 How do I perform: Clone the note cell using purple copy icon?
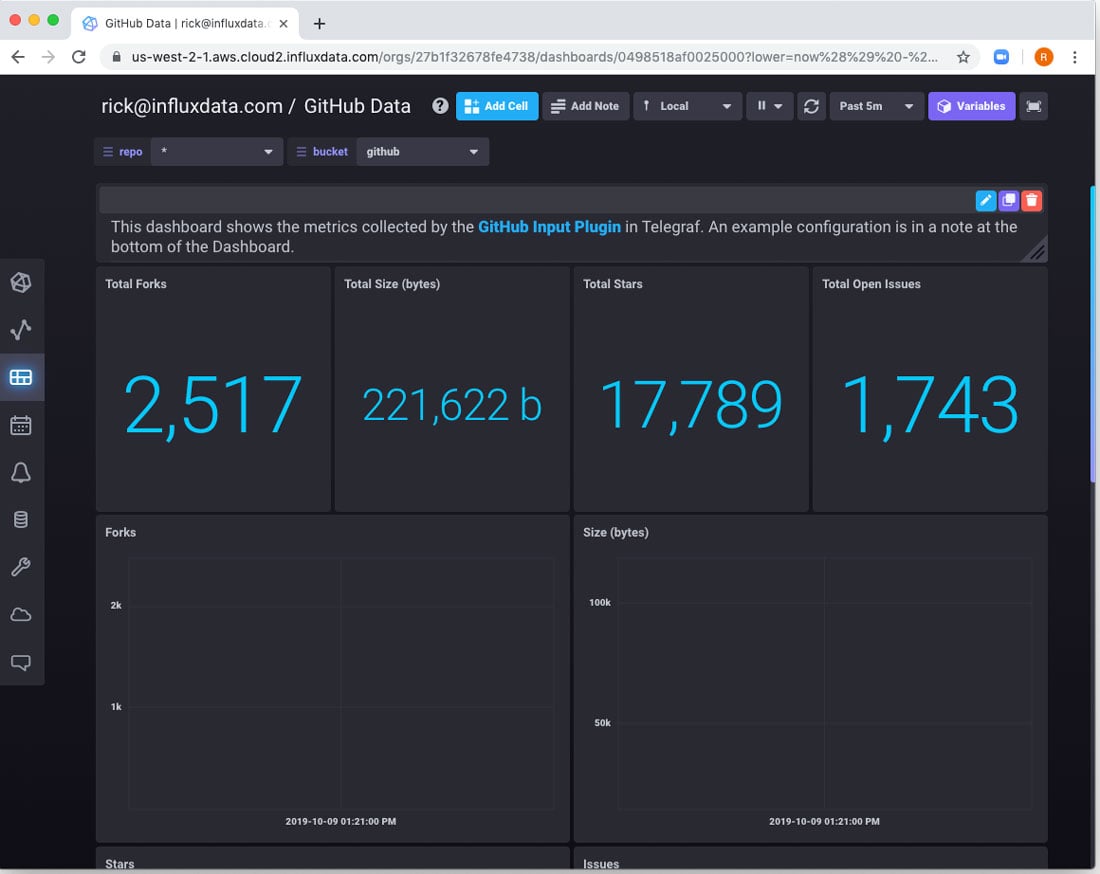1009,200
